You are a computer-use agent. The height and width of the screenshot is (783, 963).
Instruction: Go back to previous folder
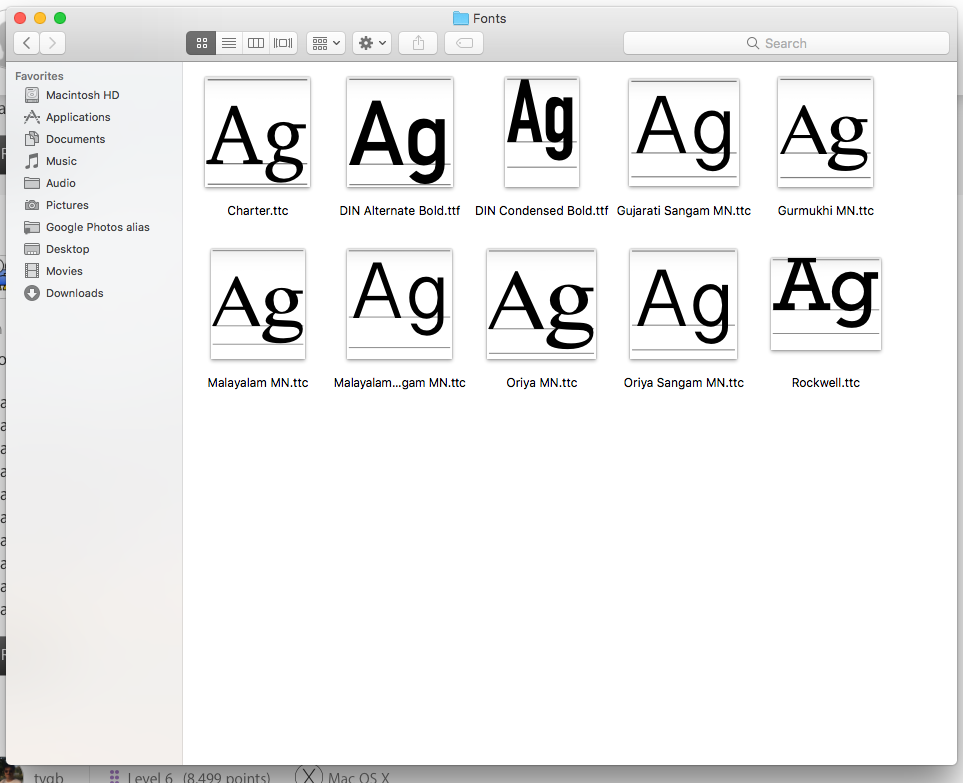point(26,43)
